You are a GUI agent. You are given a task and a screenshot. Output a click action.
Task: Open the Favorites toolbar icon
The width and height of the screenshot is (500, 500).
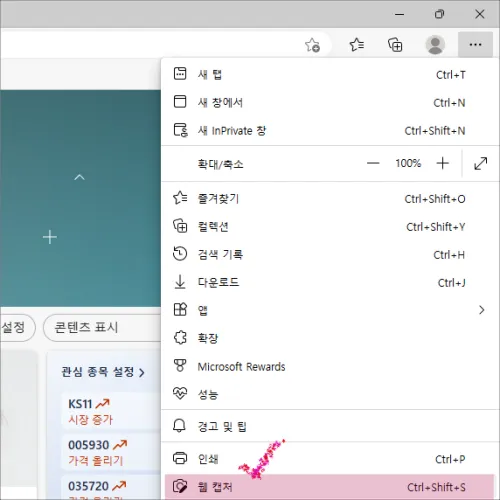point(356,45)
